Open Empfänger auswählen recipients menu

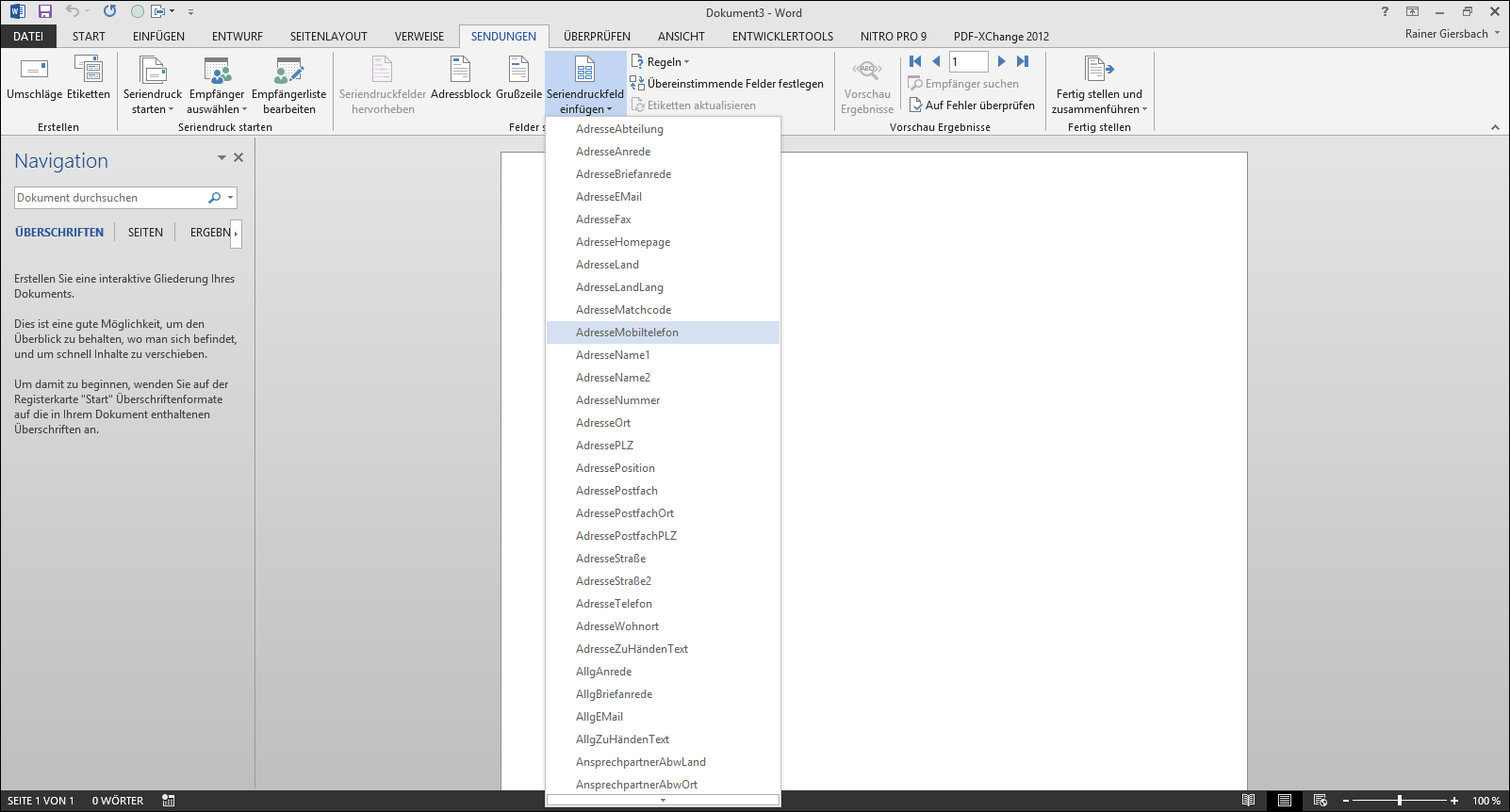click(x=217, y=85)
